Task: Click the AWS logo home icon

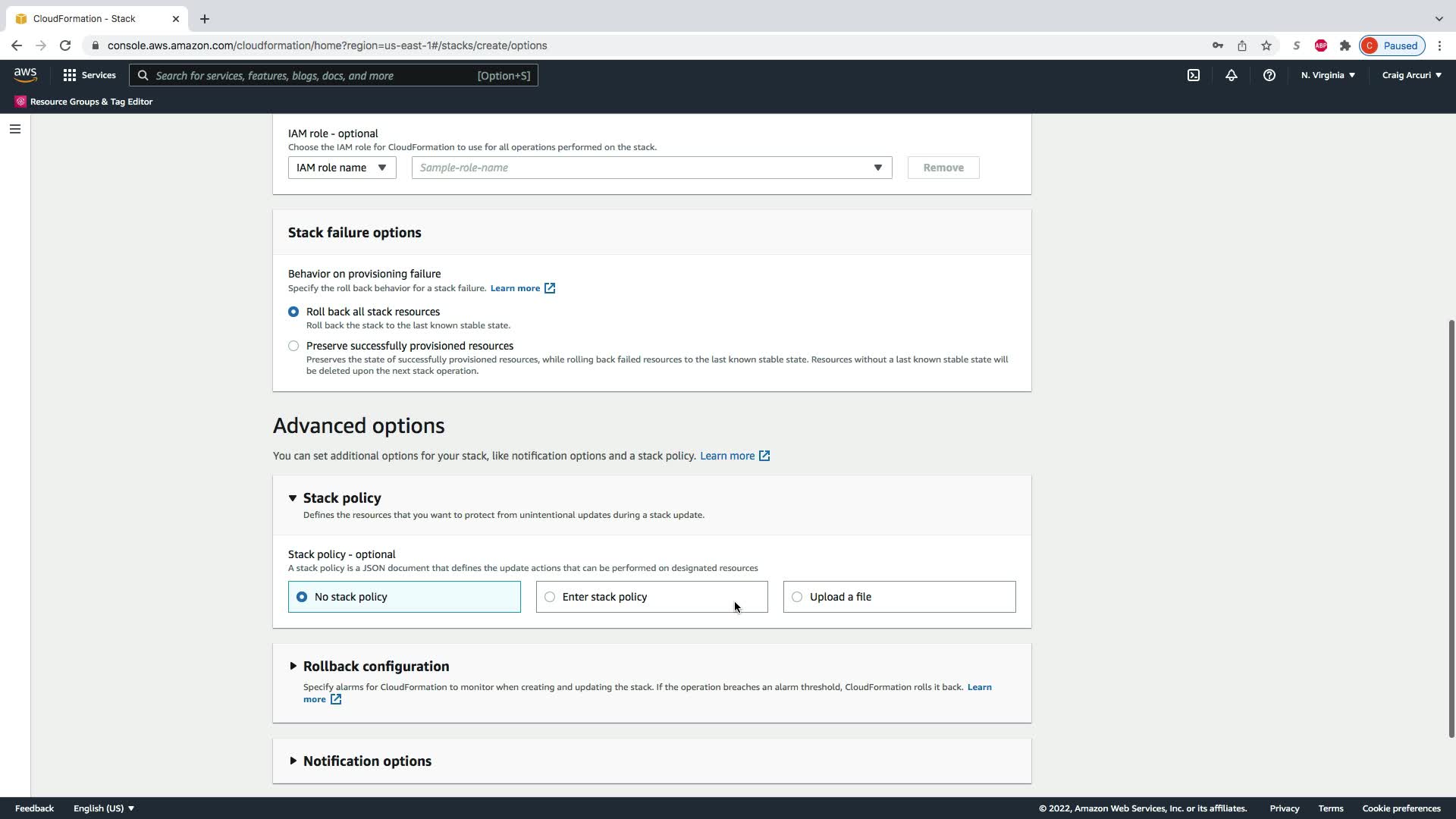Action: tap(25, 74)
